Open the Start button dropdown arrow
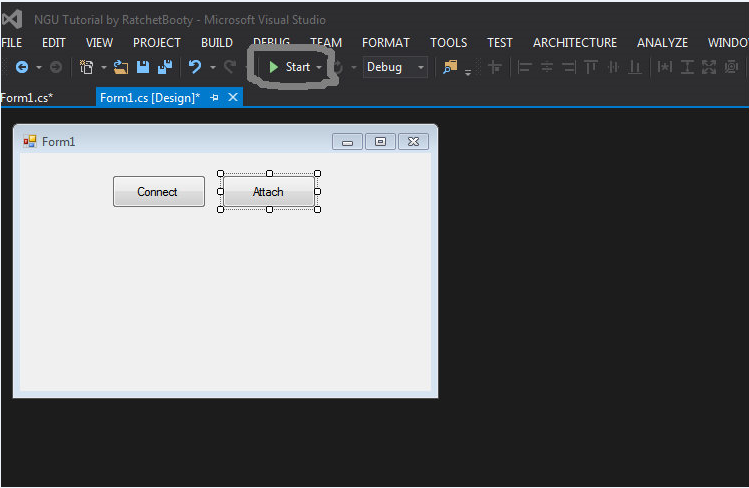 (319, 68)
